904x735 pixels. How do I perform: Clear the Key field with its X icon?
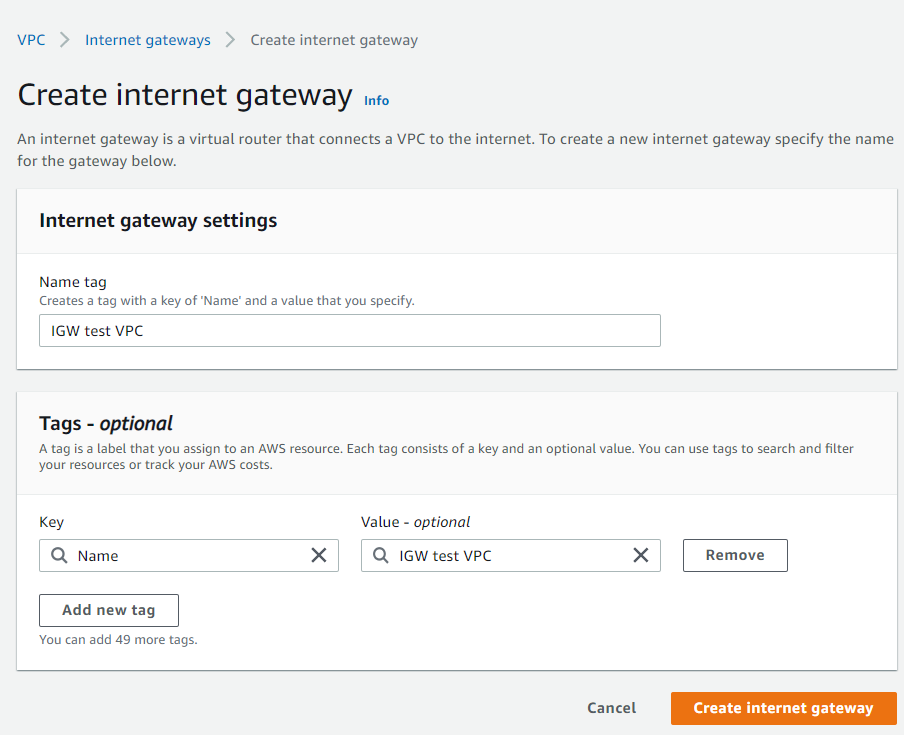tap(319, 555)
